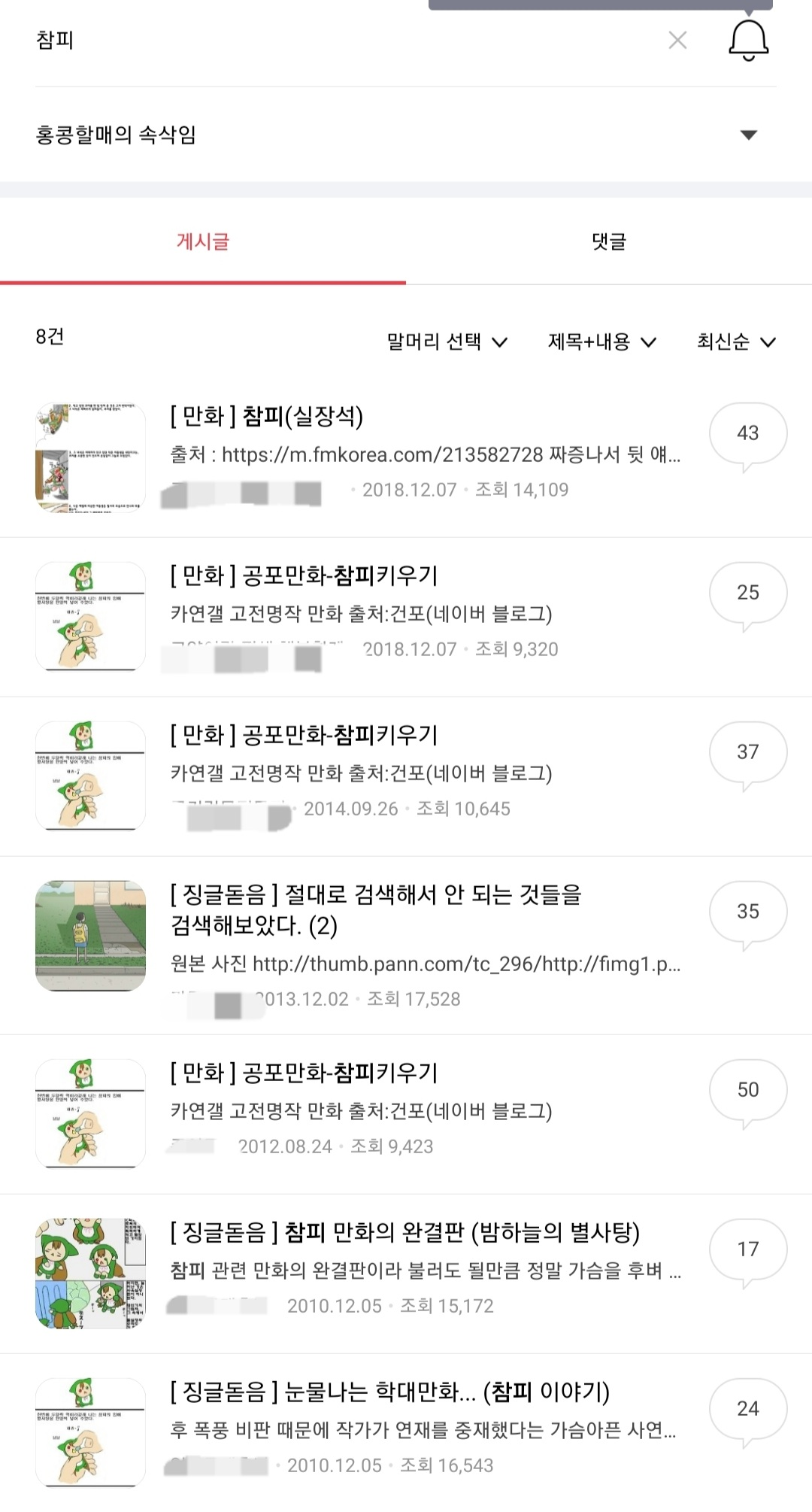Tap thumbnail of 절대로 검색해서 안 되는 것들 post

click(90, 936)
